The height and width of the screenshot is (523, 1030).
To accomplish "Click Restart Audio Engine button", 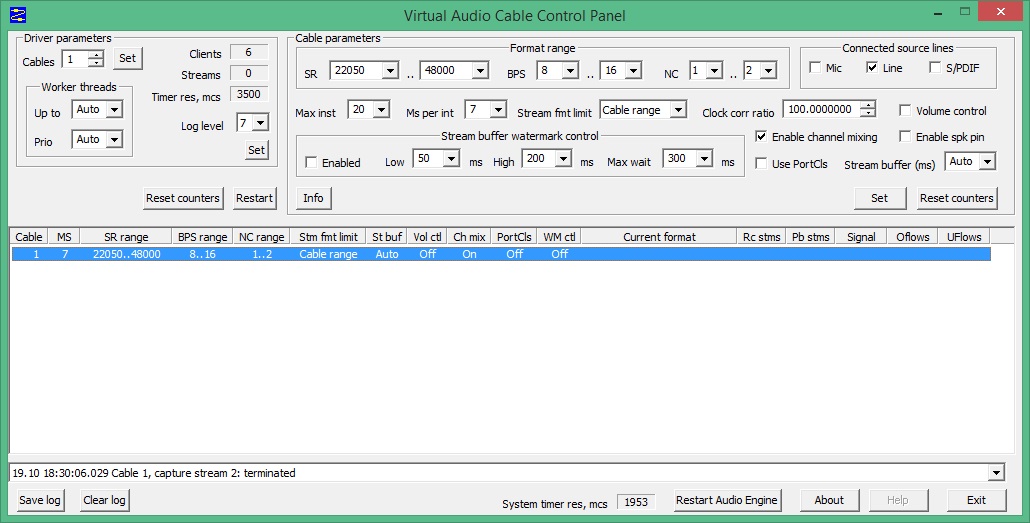I will pyautogui.click(x=727, y=500).
